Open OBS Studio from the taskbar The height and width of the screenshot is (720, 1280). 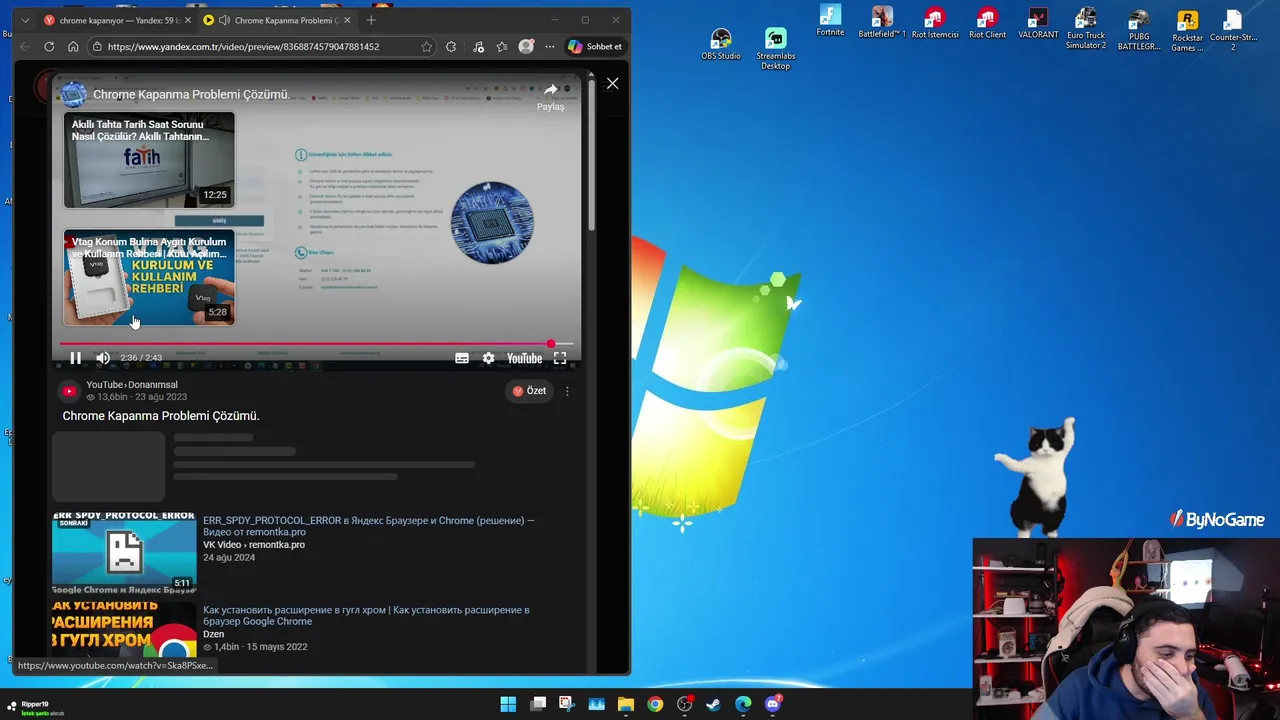click(x=684, y=704)
